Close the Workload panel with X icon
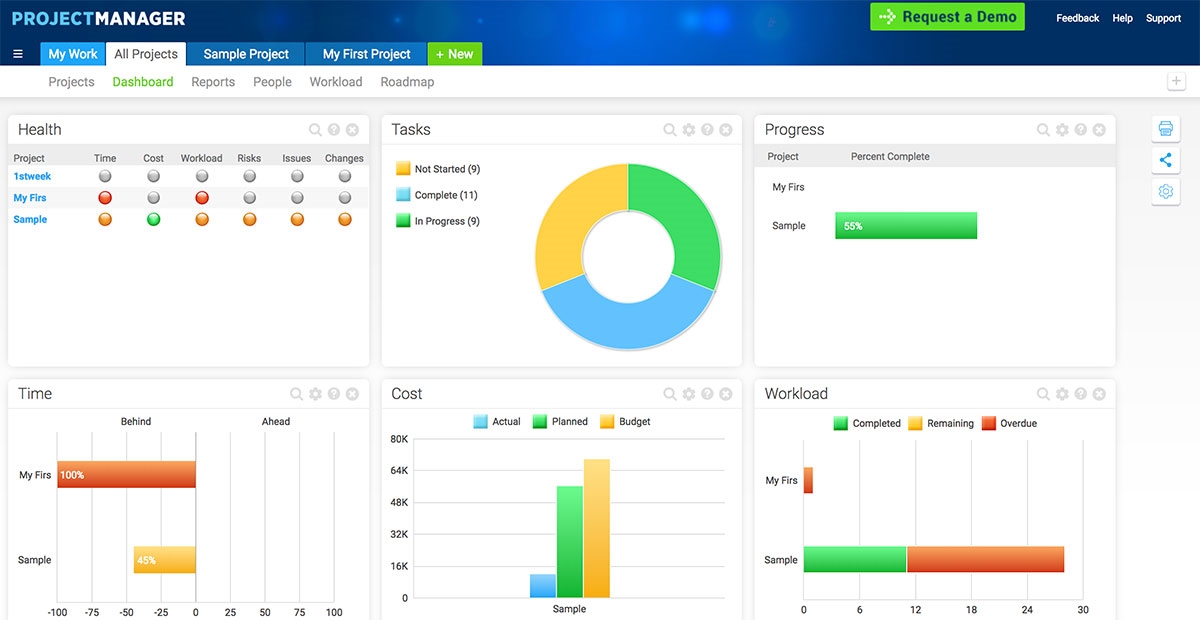Screen dimensions: 1200x620 pos(1099,394)
